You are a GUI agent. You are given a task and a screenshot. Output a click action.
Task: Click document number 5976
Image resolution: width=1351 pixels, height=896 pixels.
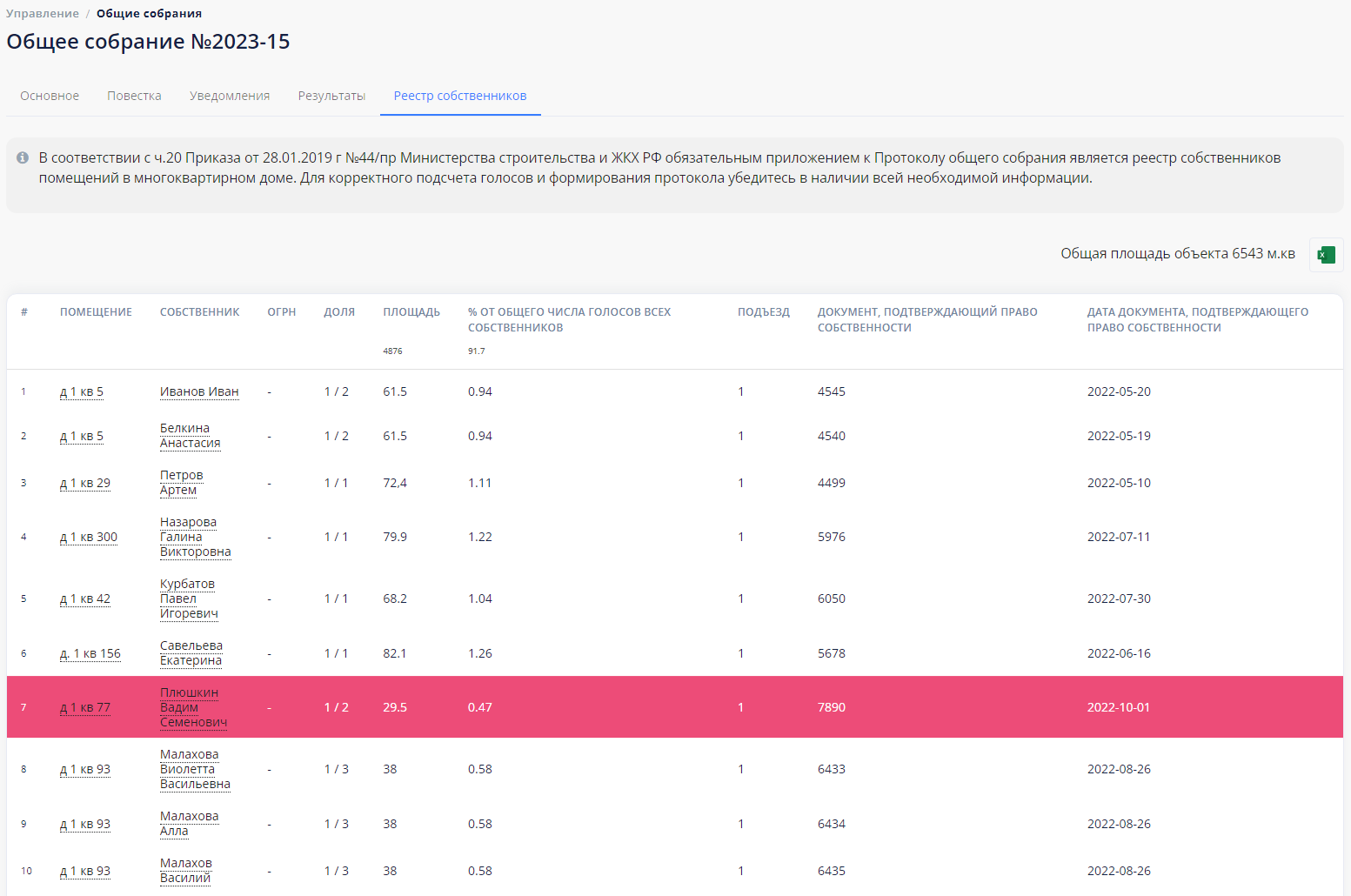click(x=832, y=537)
